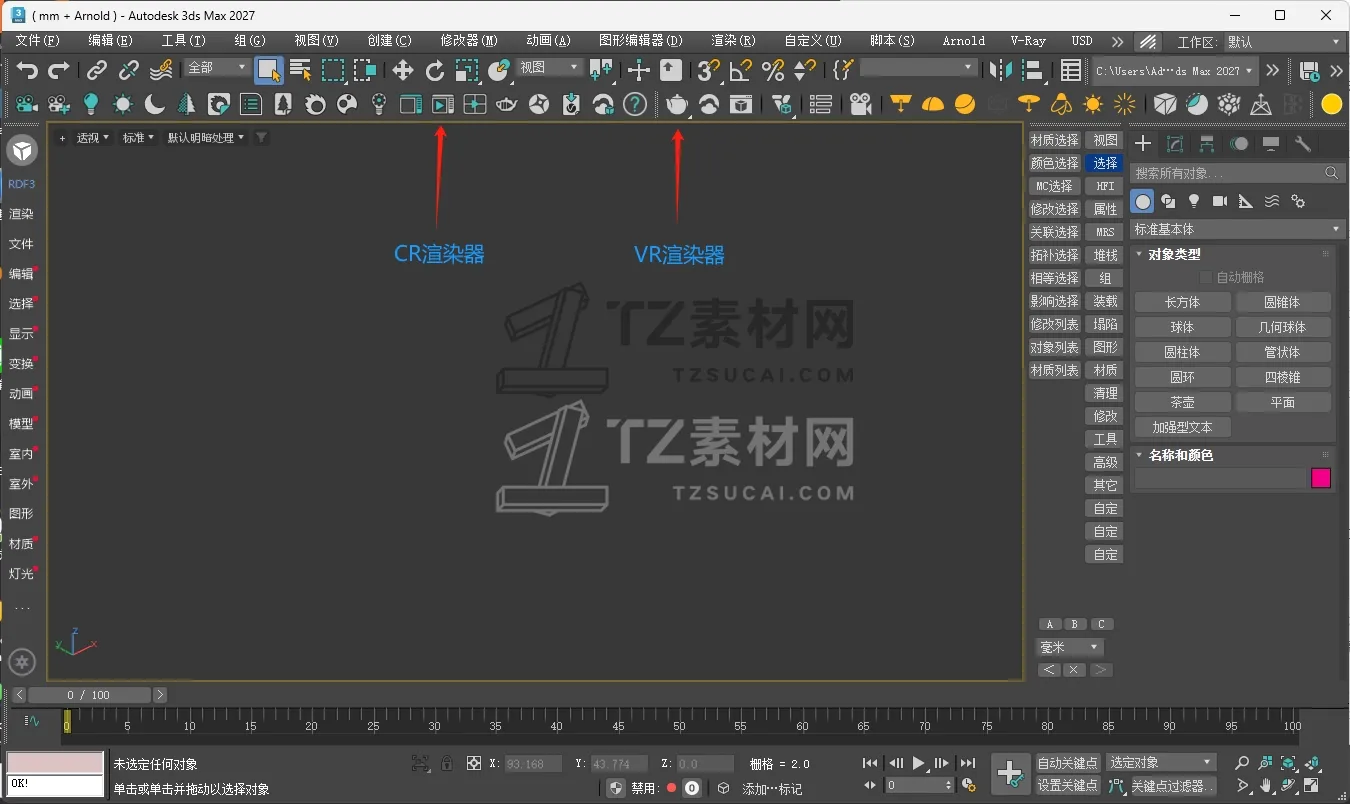The image size is (1350, 804).
Task: Collapse the 对象类型 rollout
Action: pyautogui.click(x=1174, y=254)
